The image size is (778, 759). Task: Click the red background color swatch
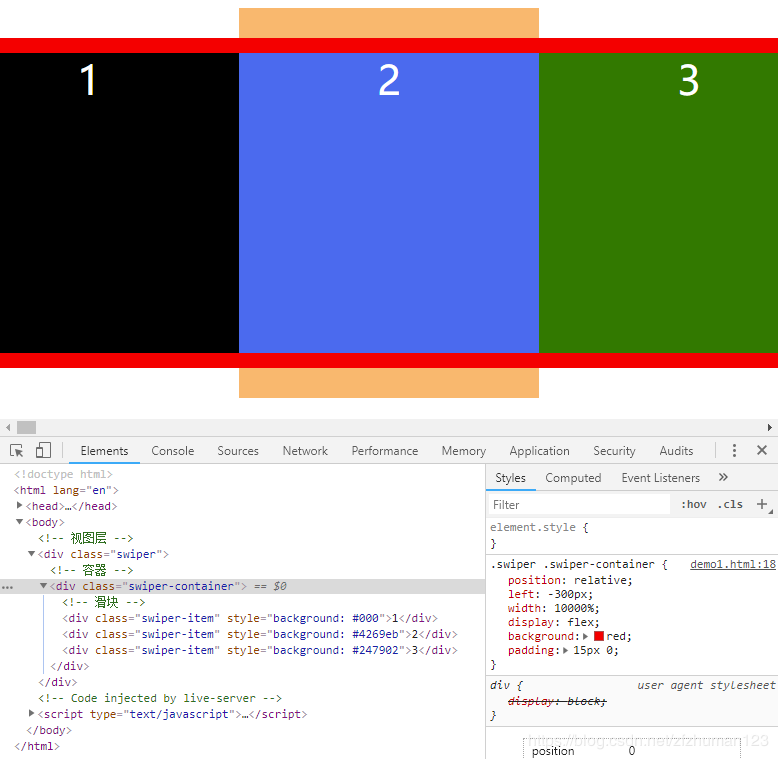click(599, 636)
